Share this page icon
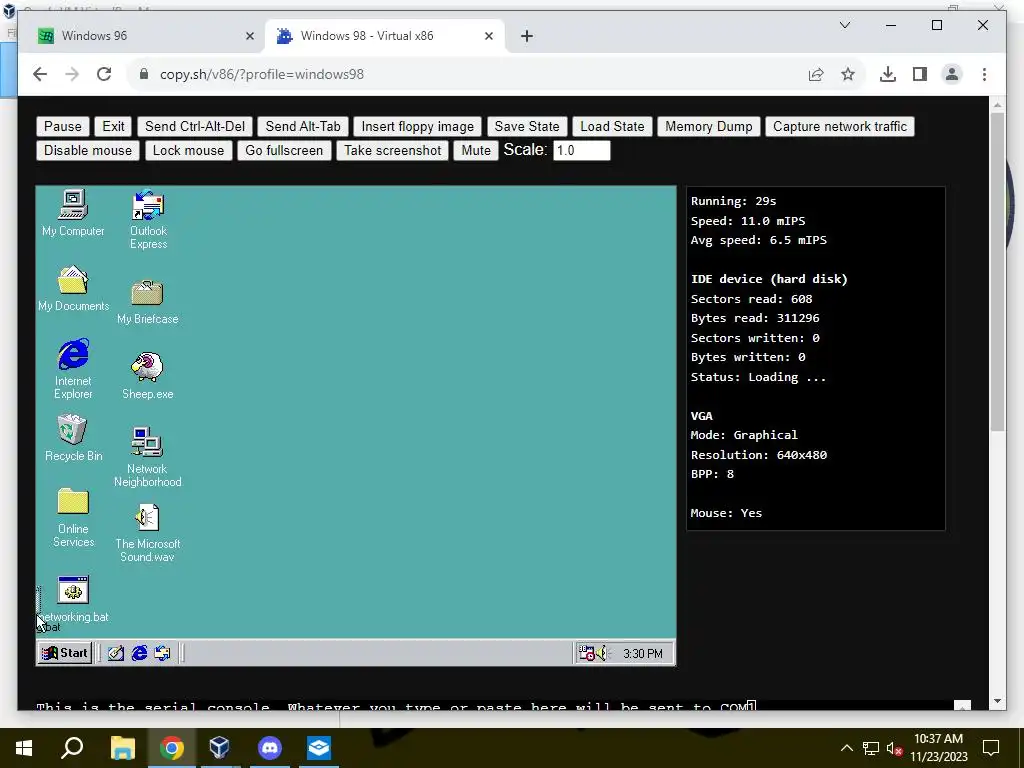The height and width of the screenshot is (768, 1024). pos(816,74)
